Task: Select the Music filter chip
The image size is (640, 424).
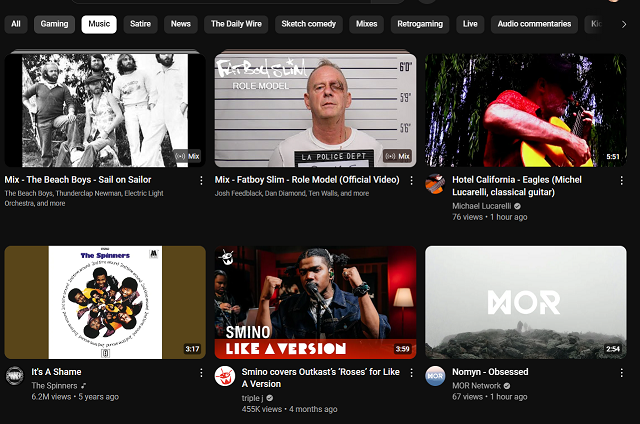Action: tap(99, 24)
